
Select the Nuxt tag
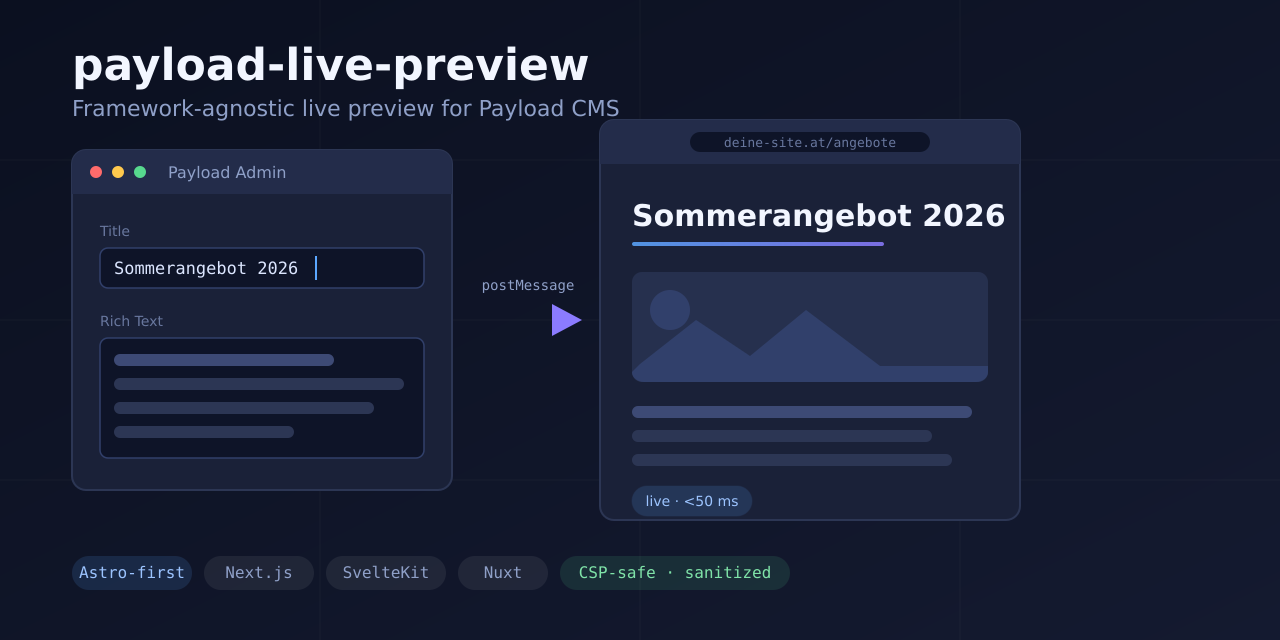(x=503, y=573)
